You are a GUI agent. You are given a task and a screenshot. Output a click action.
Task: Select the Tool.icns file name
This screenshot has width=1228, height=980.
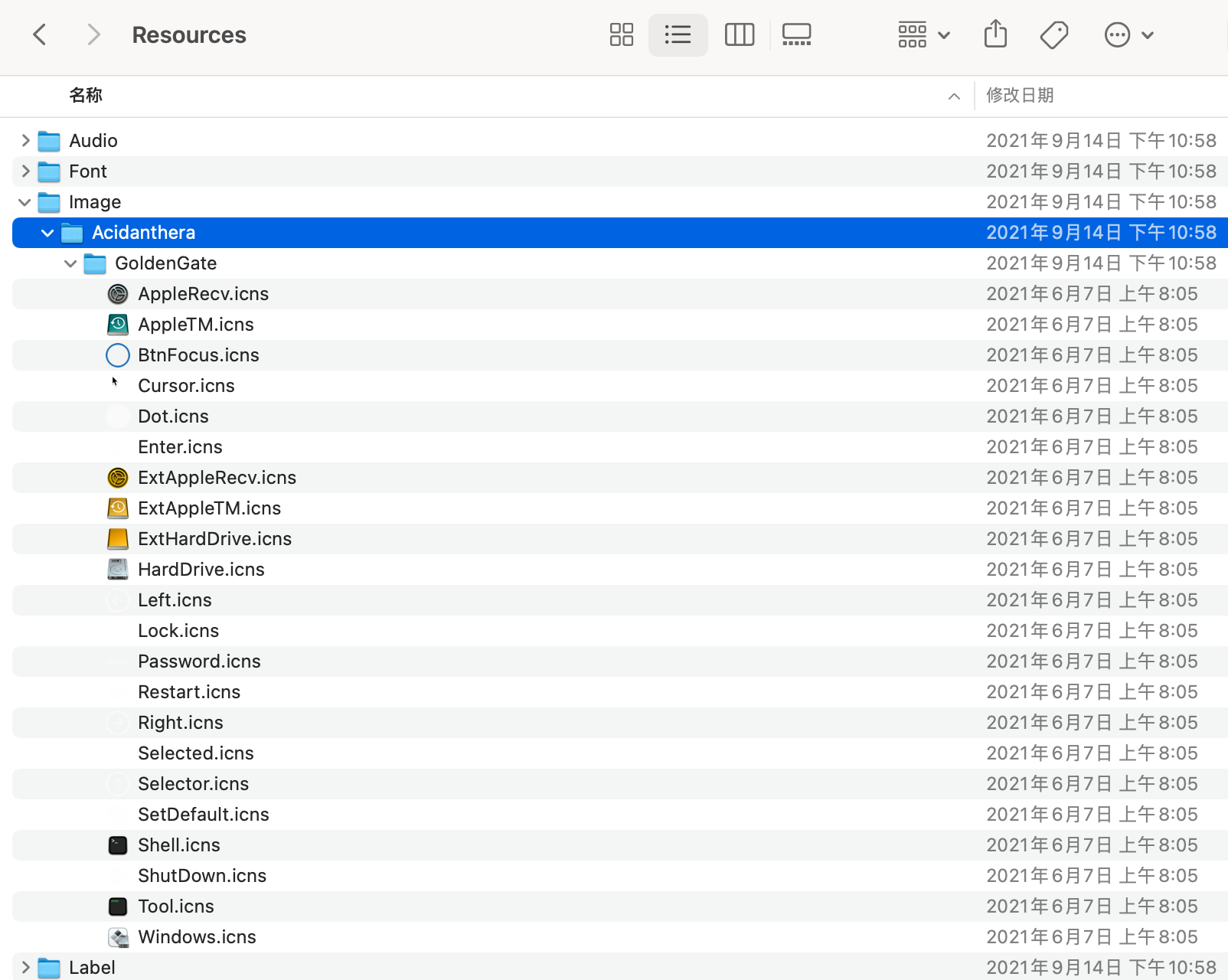click(x=176, y=906)
